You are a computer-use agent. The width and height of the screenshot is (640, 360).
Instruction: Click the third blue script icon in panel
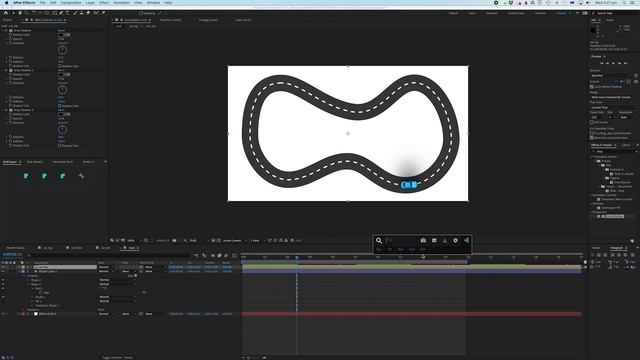pyautogui.click(x=62, y=176)
